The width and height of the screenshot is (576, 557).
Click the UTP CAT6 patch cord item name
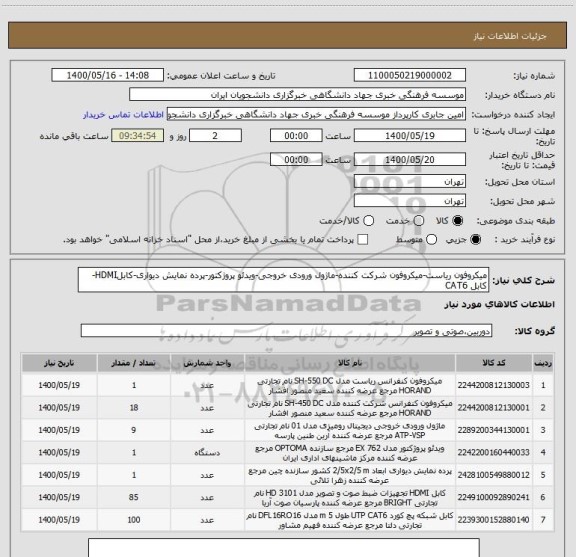tap(350, 520)
